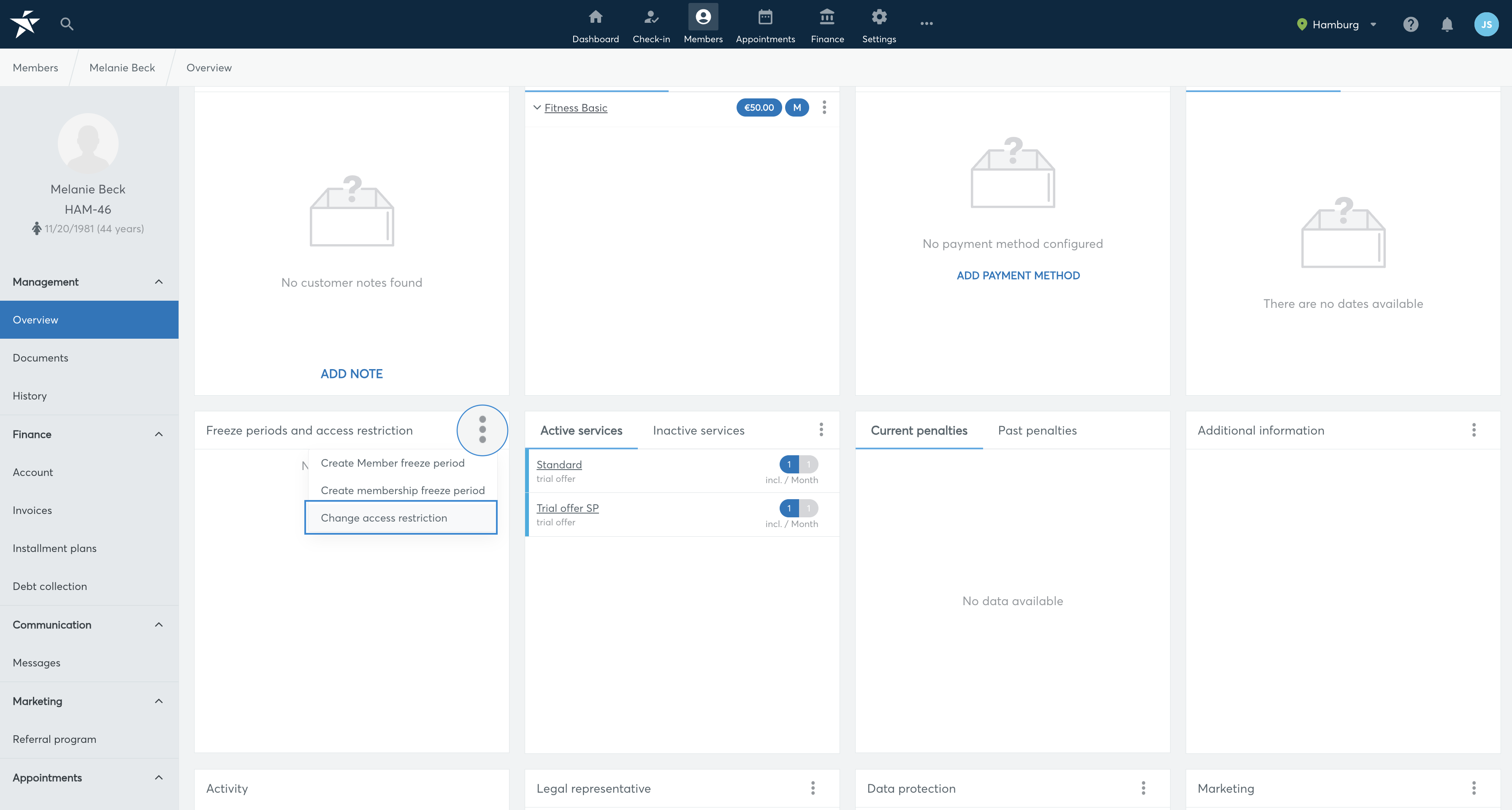Collapse the Management sidebar section

coord(158,282)
